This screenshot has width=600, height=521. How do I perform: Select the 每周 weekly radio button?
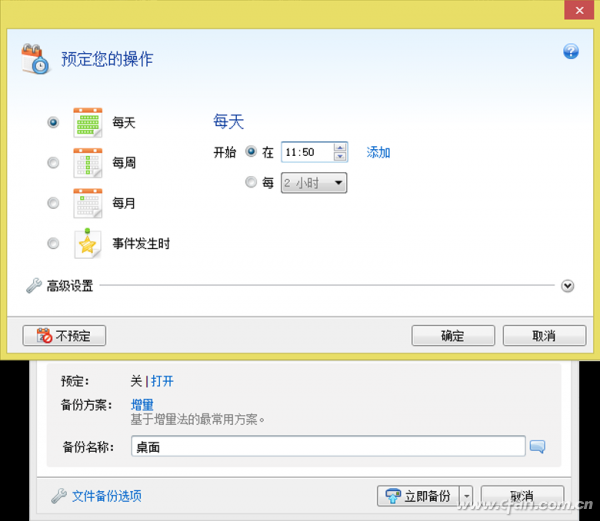(53, 163)
